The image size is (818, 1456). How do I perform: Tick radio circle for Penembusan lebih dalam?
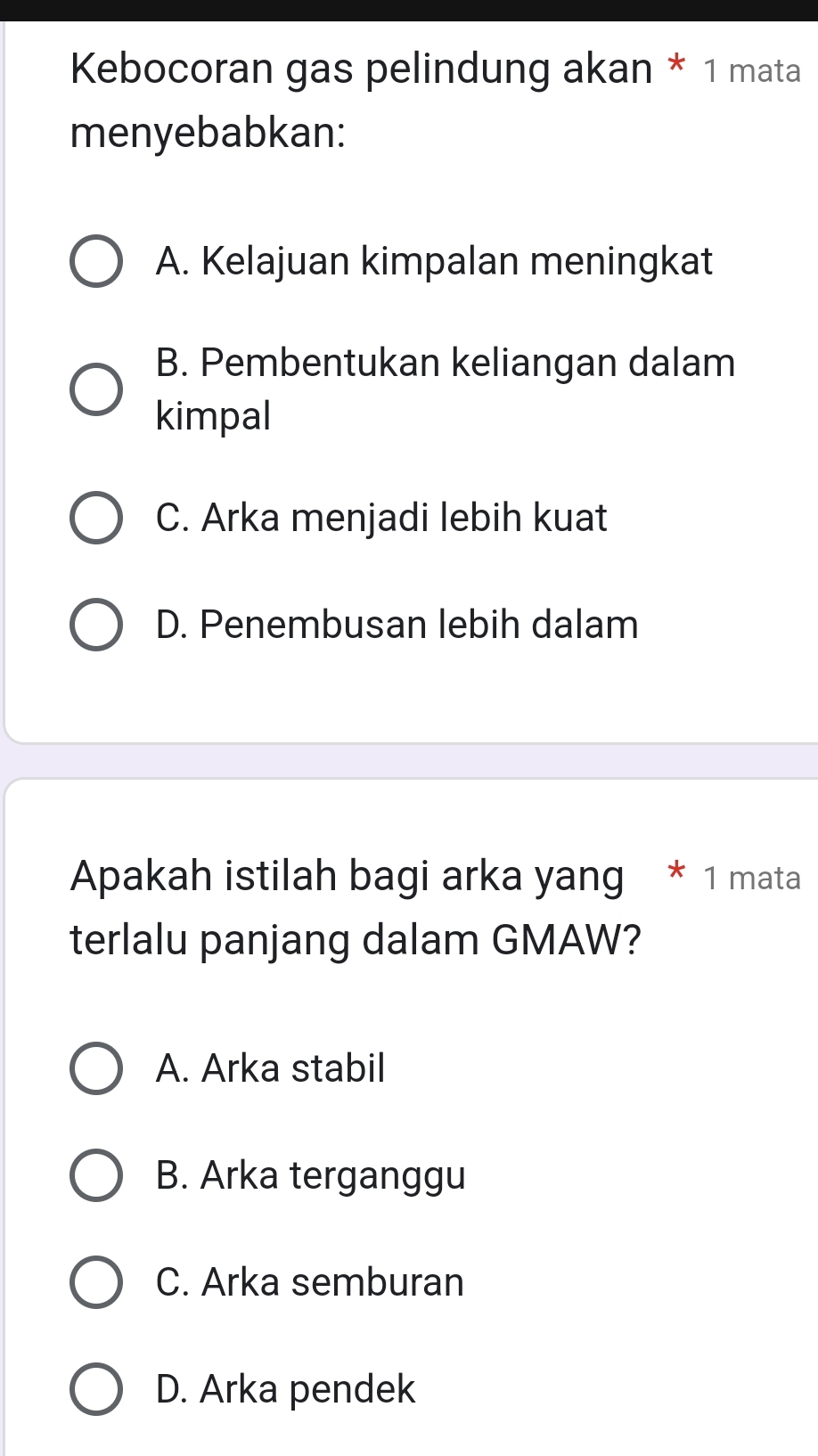click(x=96, y=625)
